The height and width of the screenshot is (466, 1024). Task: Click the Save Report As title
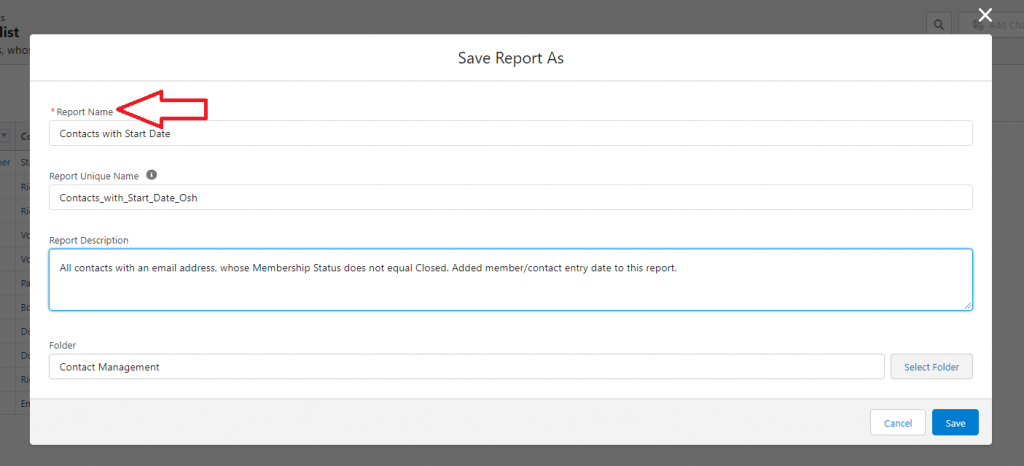click(510, 58)
